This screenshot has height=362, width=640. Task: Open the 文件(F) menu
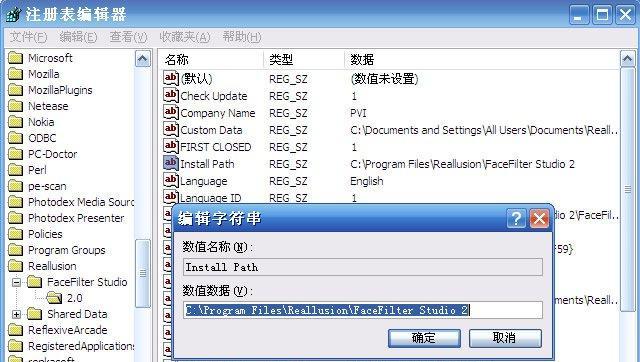(28, 37)
